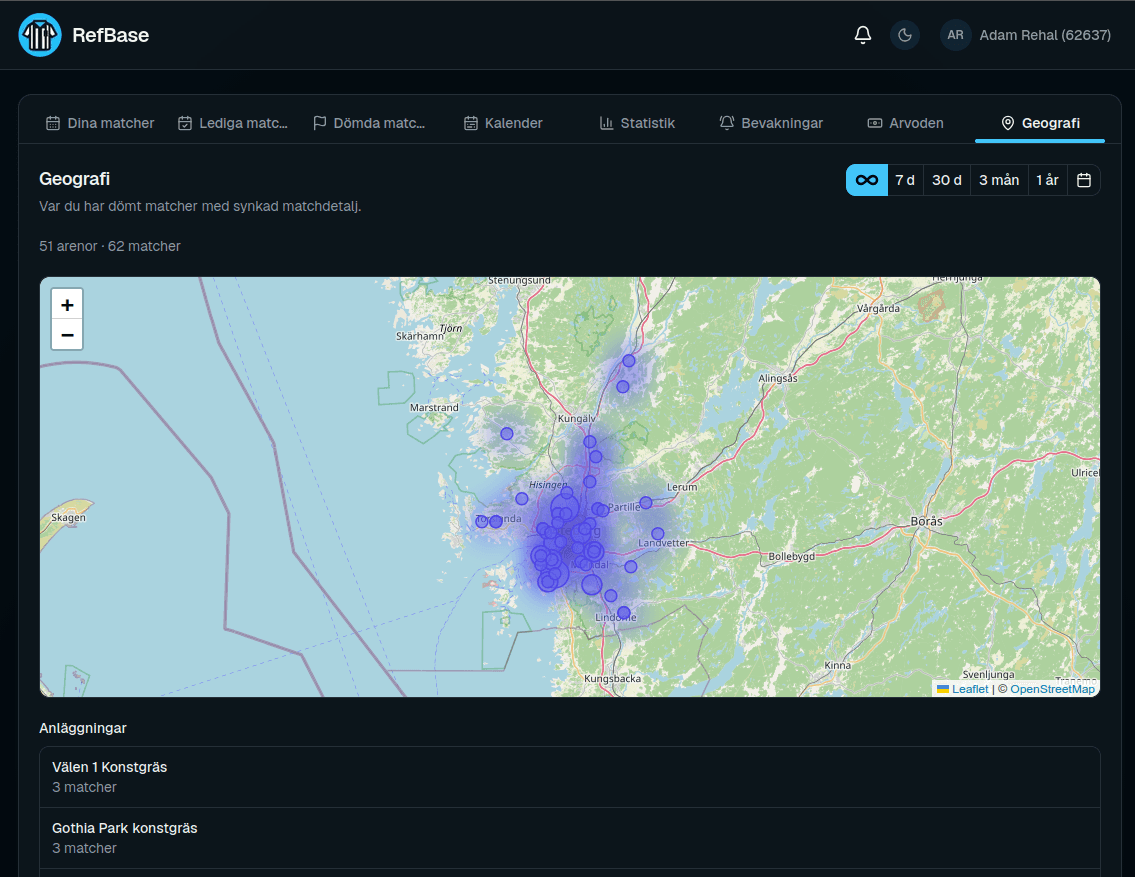Open the OpenStreetMap link
Image resolution: width=1135 pixels, height=877 pixels.
tap(1052, 689)
